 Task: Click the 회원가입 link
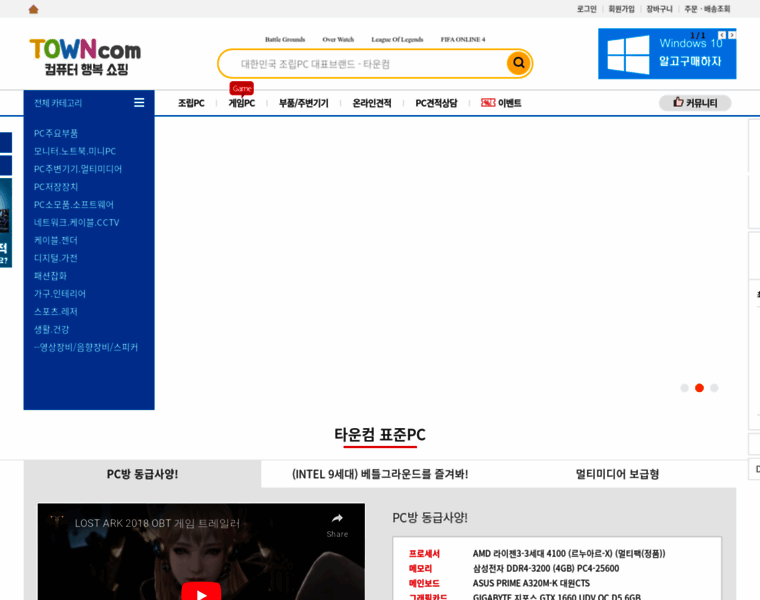621,9
